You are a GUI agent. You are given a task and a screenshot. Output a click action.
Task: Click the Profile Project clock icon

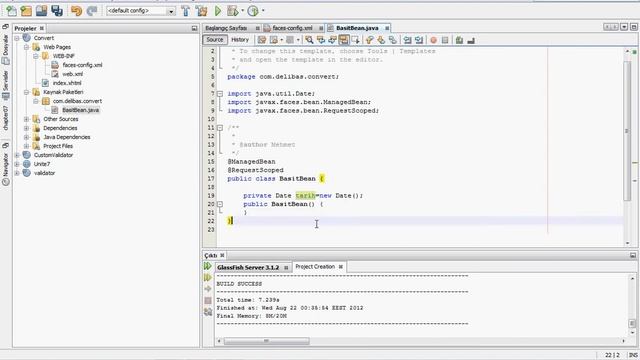253,11
